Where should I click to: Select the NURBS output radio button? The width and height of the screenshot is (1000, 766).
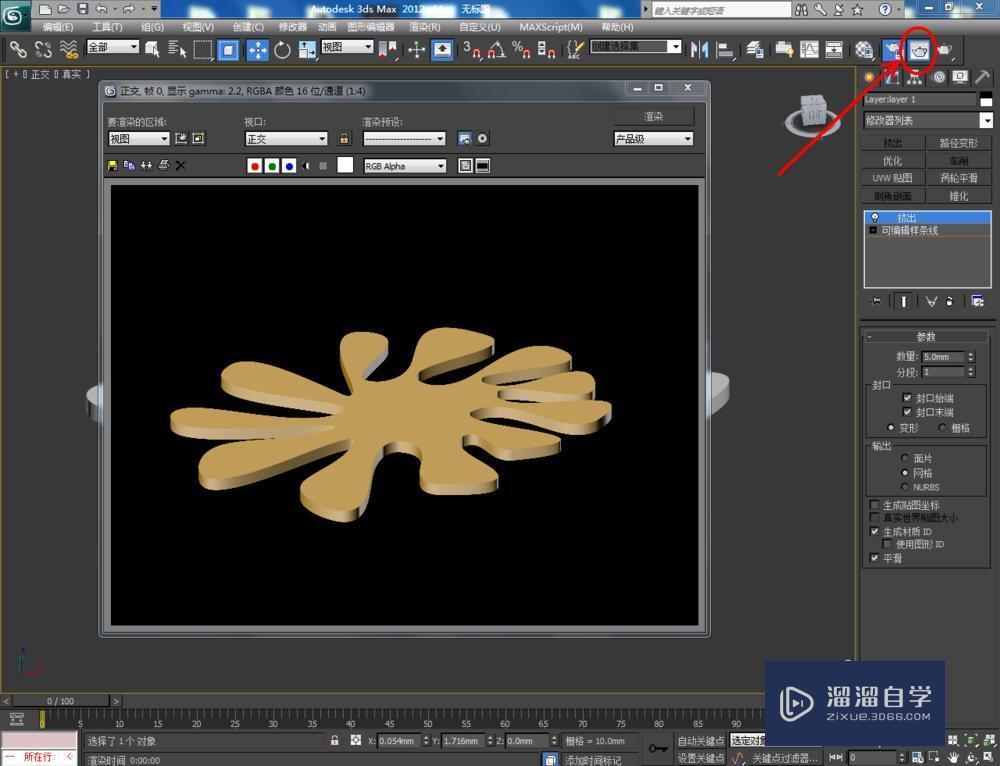tap(905, 487)
